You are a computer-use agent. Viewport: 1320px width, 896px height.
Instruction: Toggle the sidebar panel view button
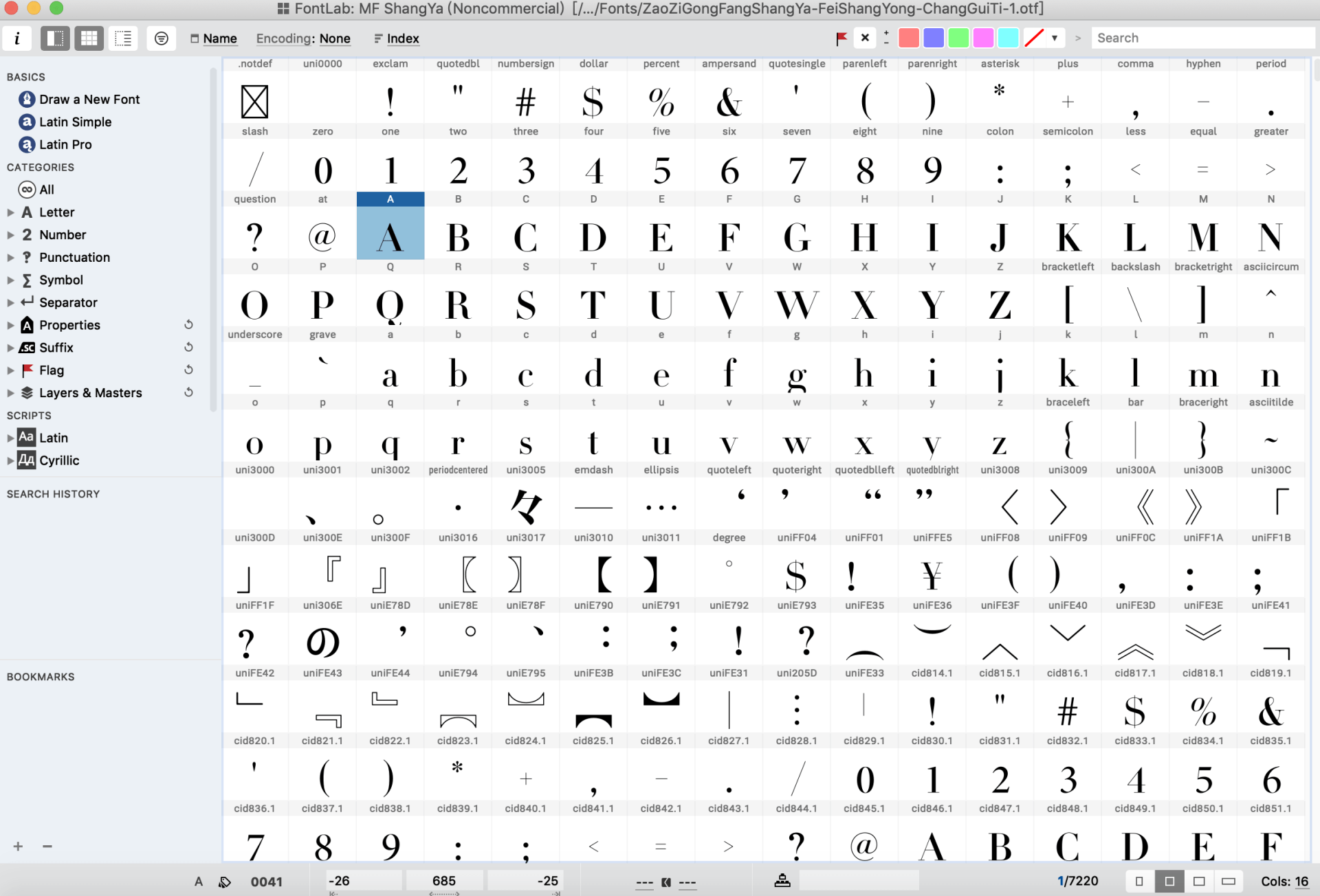tap(55, 38)
